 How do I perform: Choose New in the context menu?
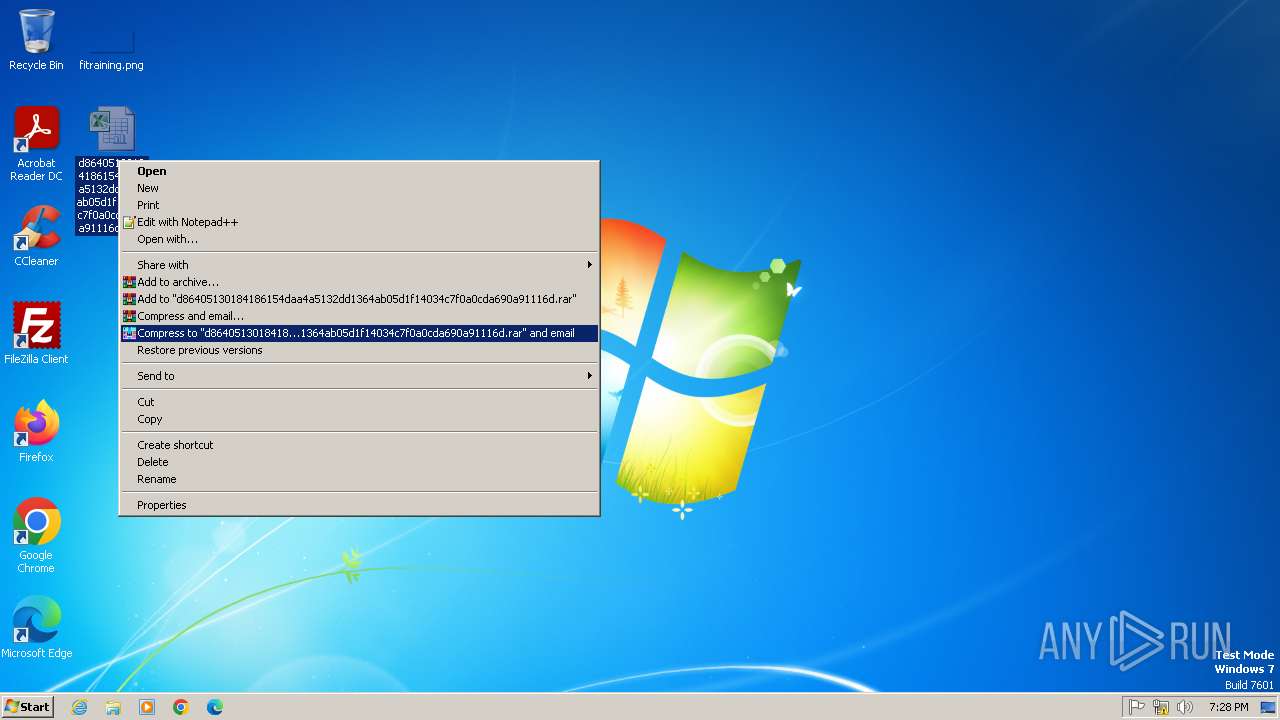point(359,188)
